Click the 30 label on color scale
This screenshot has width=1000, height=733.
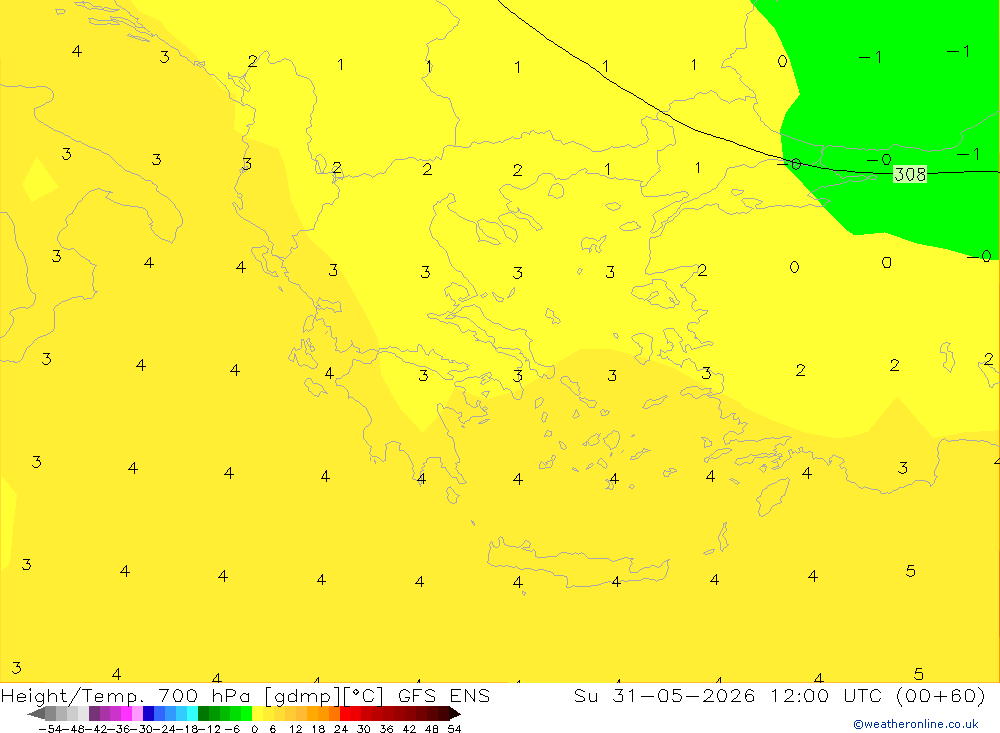tap(364, 729)
